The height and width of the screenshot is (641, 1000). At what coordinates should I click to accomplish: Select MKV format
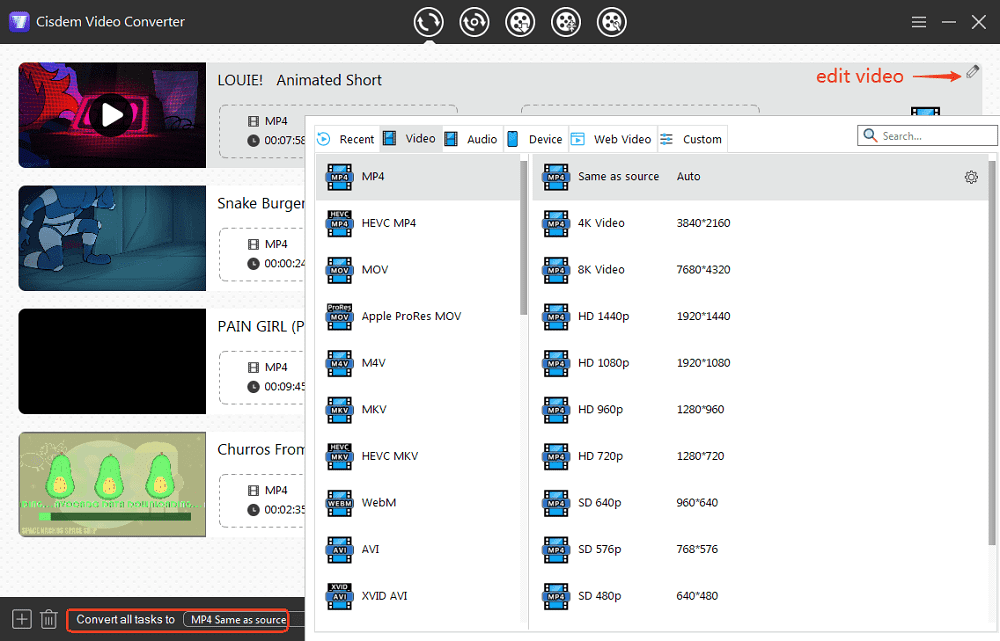(x=418, y=409)
